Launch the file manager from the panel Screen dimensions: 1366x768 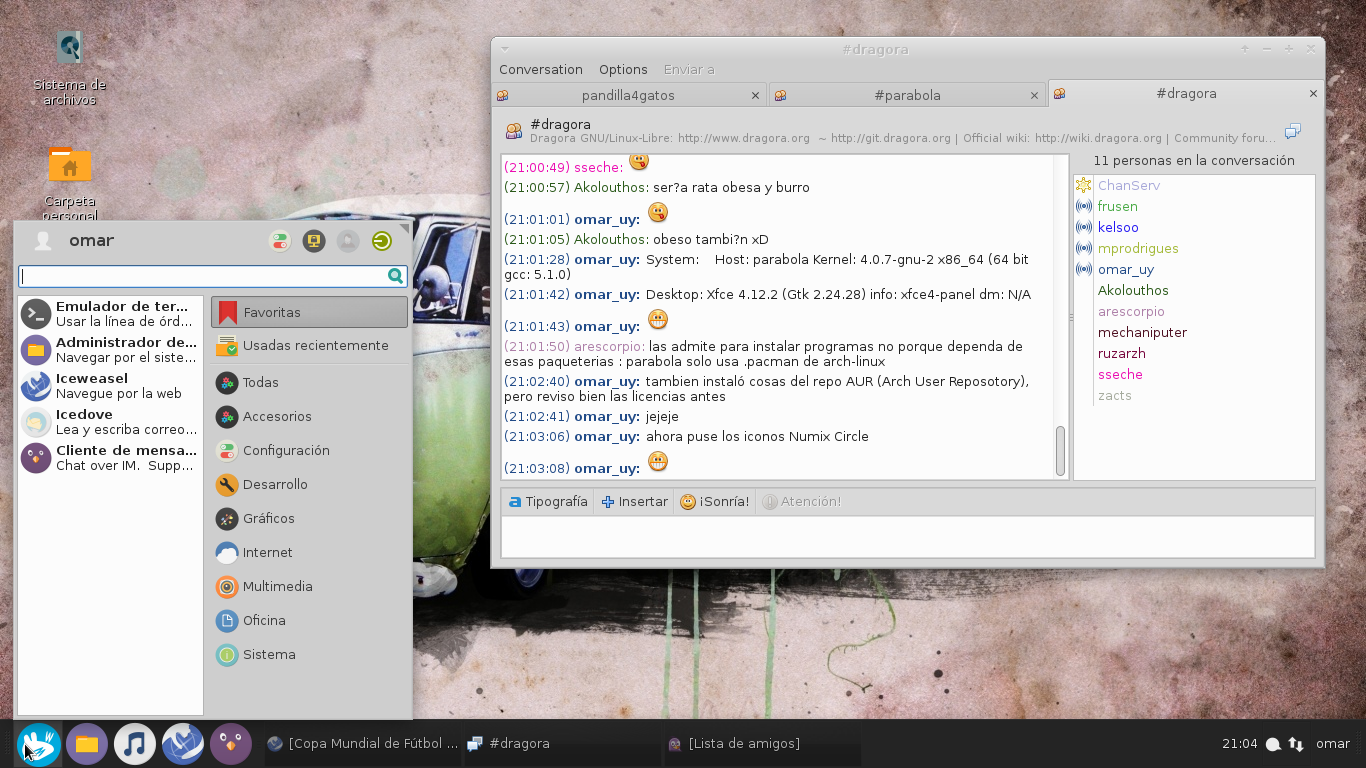[x=87, y=744]
